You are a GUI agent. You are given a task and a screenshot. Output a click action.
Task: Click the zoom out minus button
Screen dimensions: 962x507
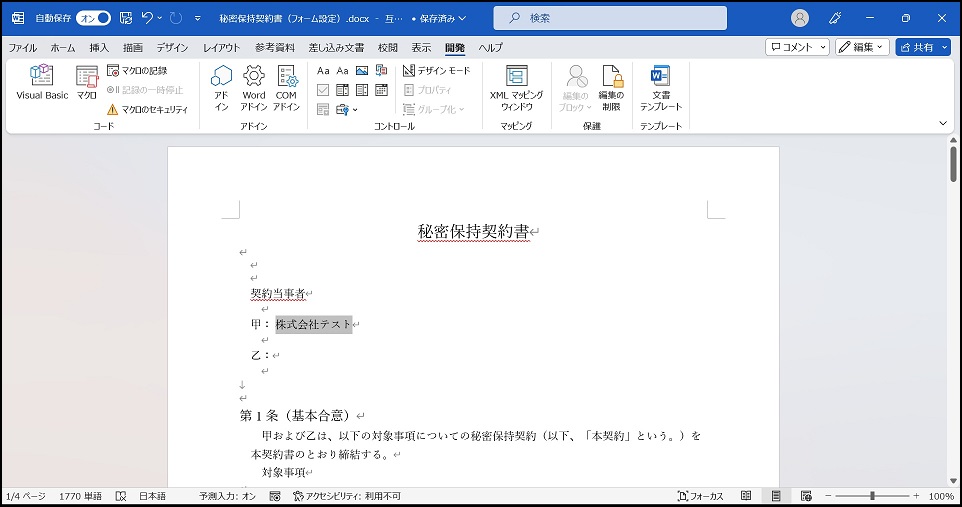pos(828,496)
